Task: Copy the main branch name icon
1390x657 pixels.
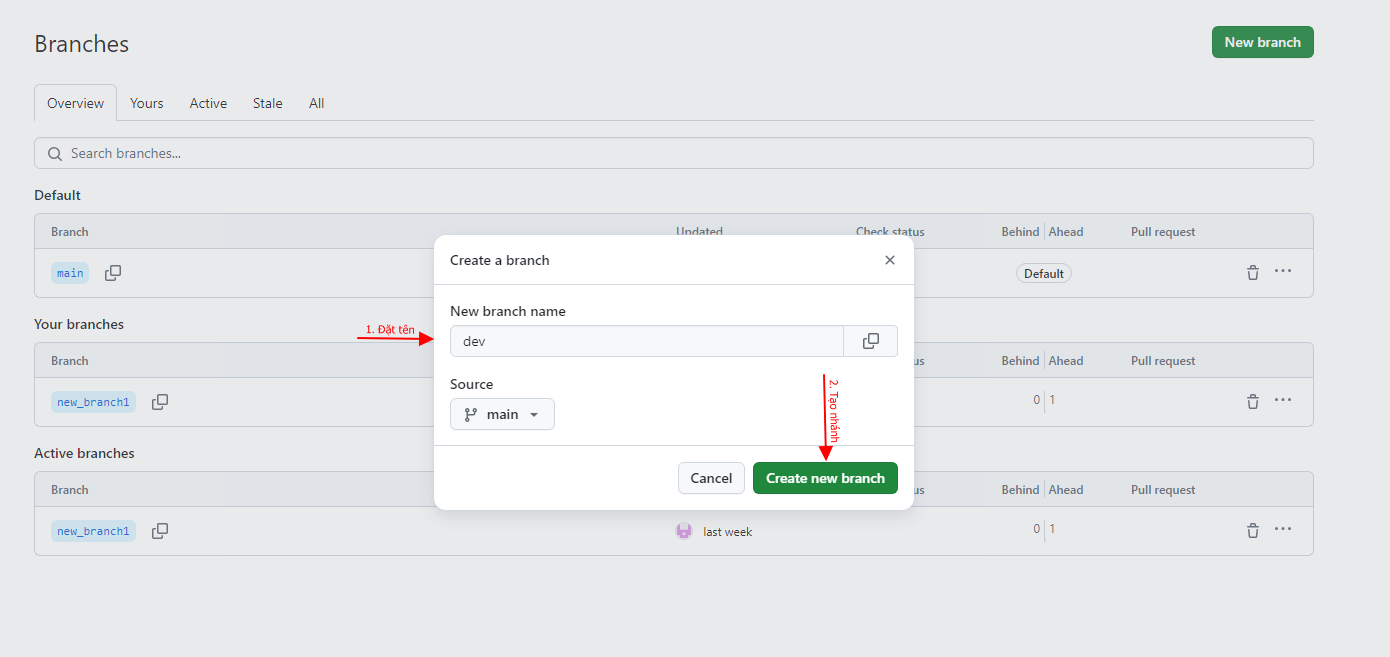Action: [x=113, y=273]
